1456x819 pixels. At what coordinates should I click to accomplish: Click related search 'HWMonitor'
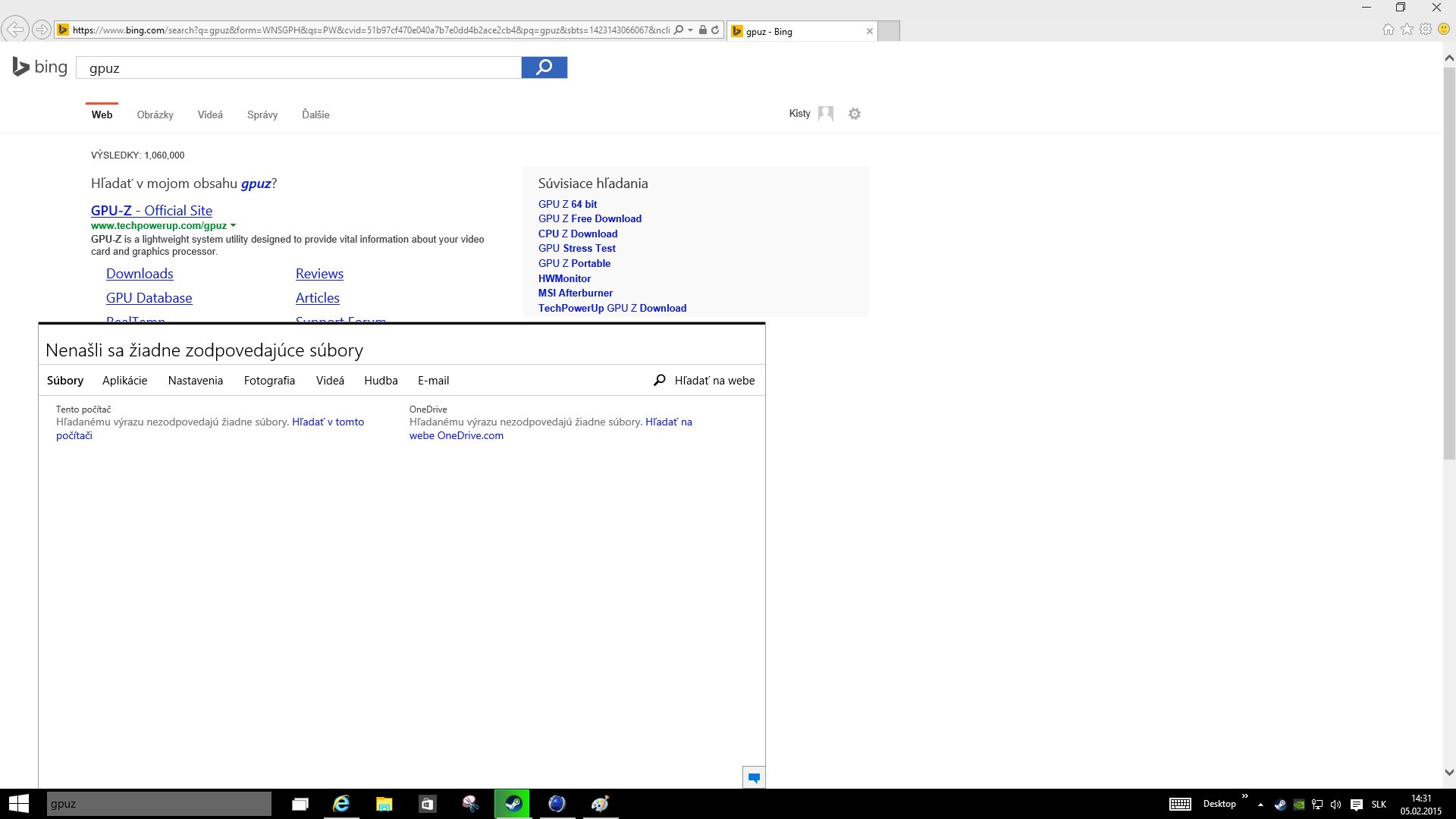click(564, 278)
